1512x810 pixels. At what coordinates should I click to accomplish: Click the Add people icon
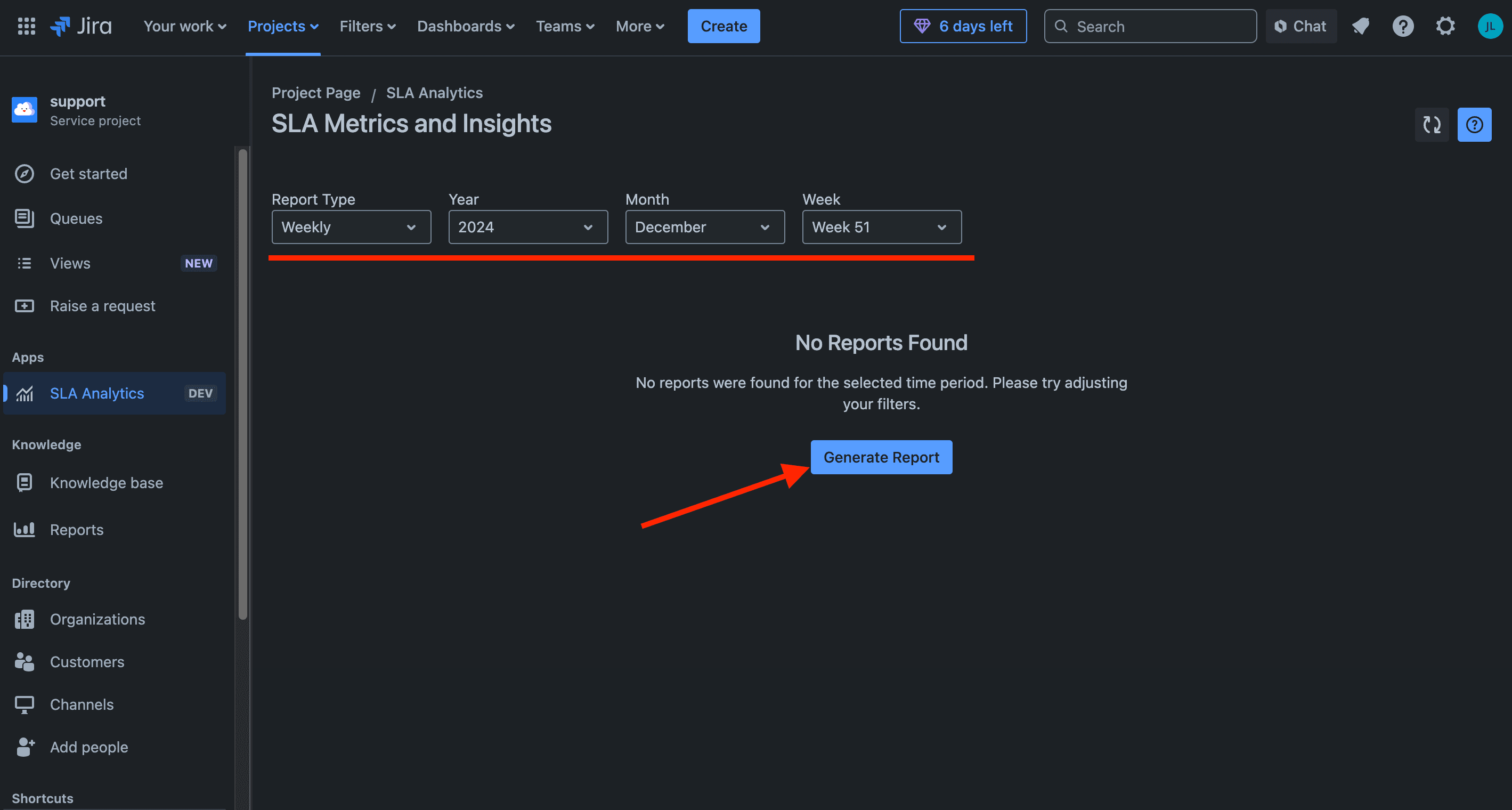click(x=25, y=747)
